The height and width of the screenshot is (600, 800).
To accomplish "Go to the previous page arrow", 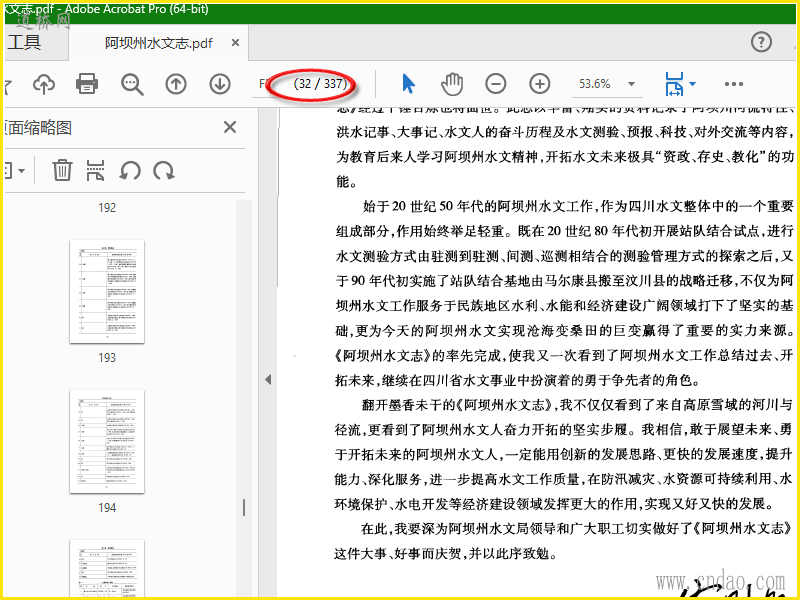I will coord(176,84).
